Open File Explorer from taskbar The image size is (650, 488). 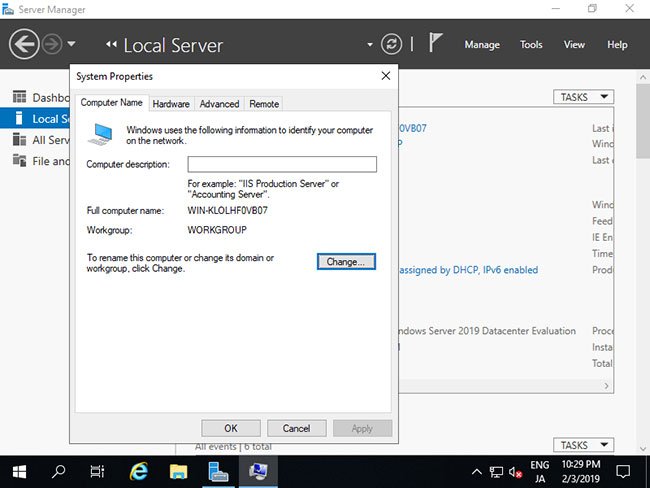[x=179, y=471]
